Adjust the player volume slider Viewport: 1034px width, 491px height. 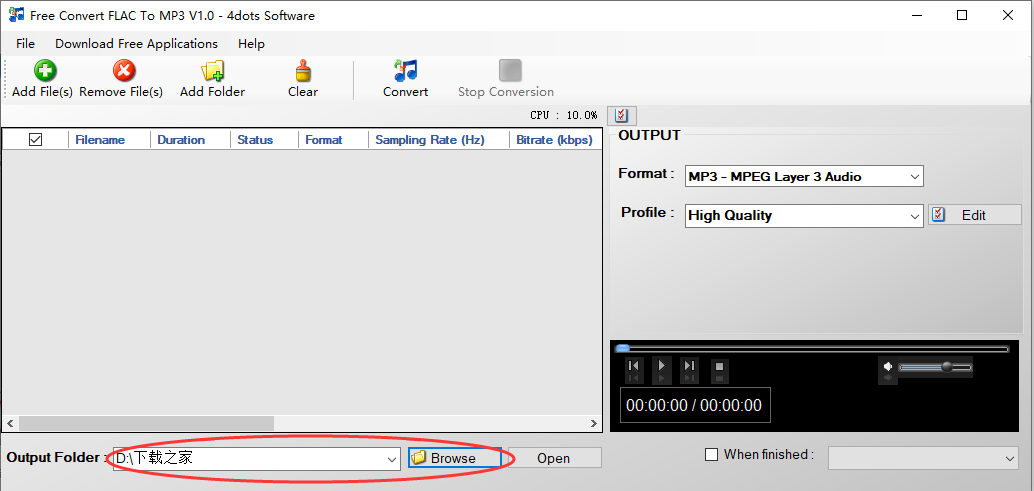click(x=934, y=367)
